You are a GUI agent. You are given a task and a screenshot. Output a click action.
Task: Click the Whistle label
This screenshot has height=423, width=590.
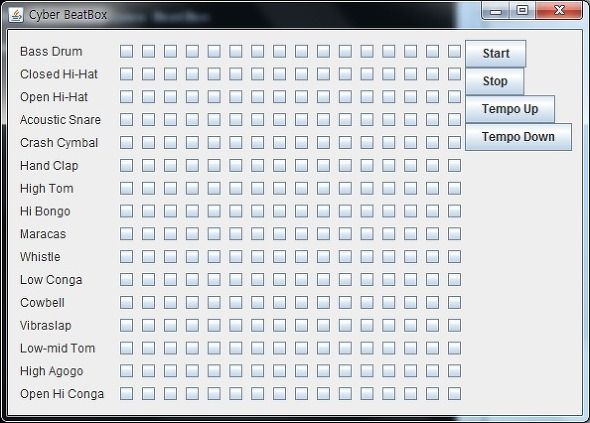[x=40, y=257]
